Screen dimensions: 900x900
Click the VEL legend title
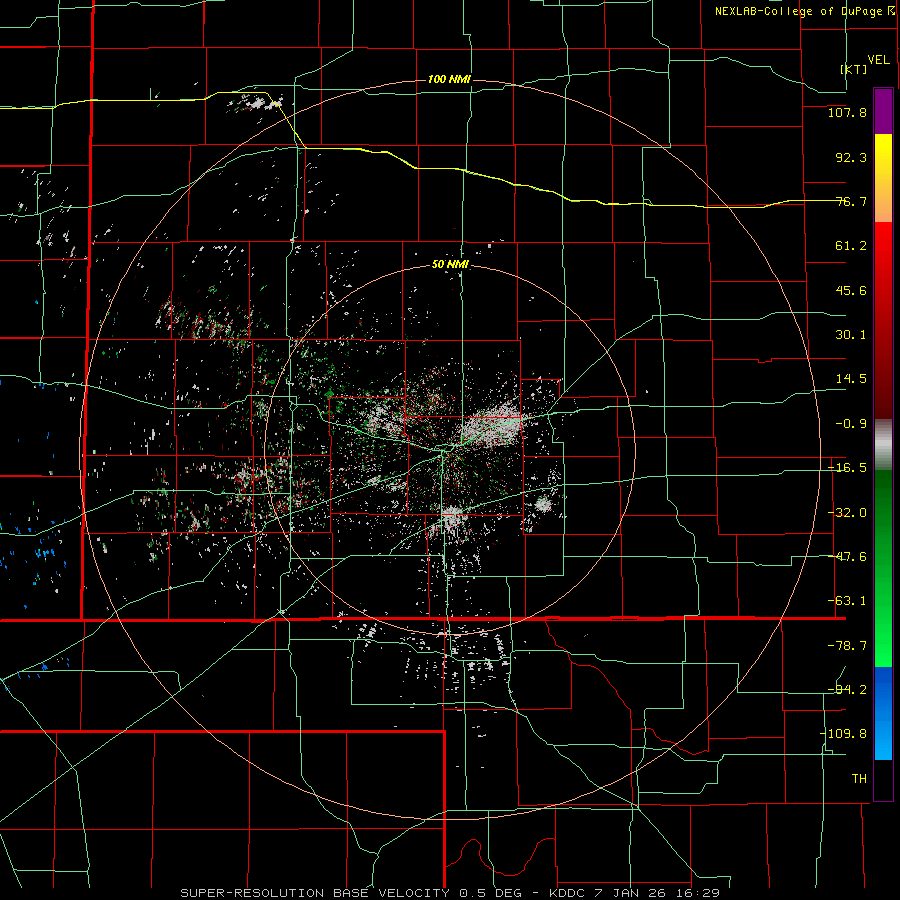(878, 60)
